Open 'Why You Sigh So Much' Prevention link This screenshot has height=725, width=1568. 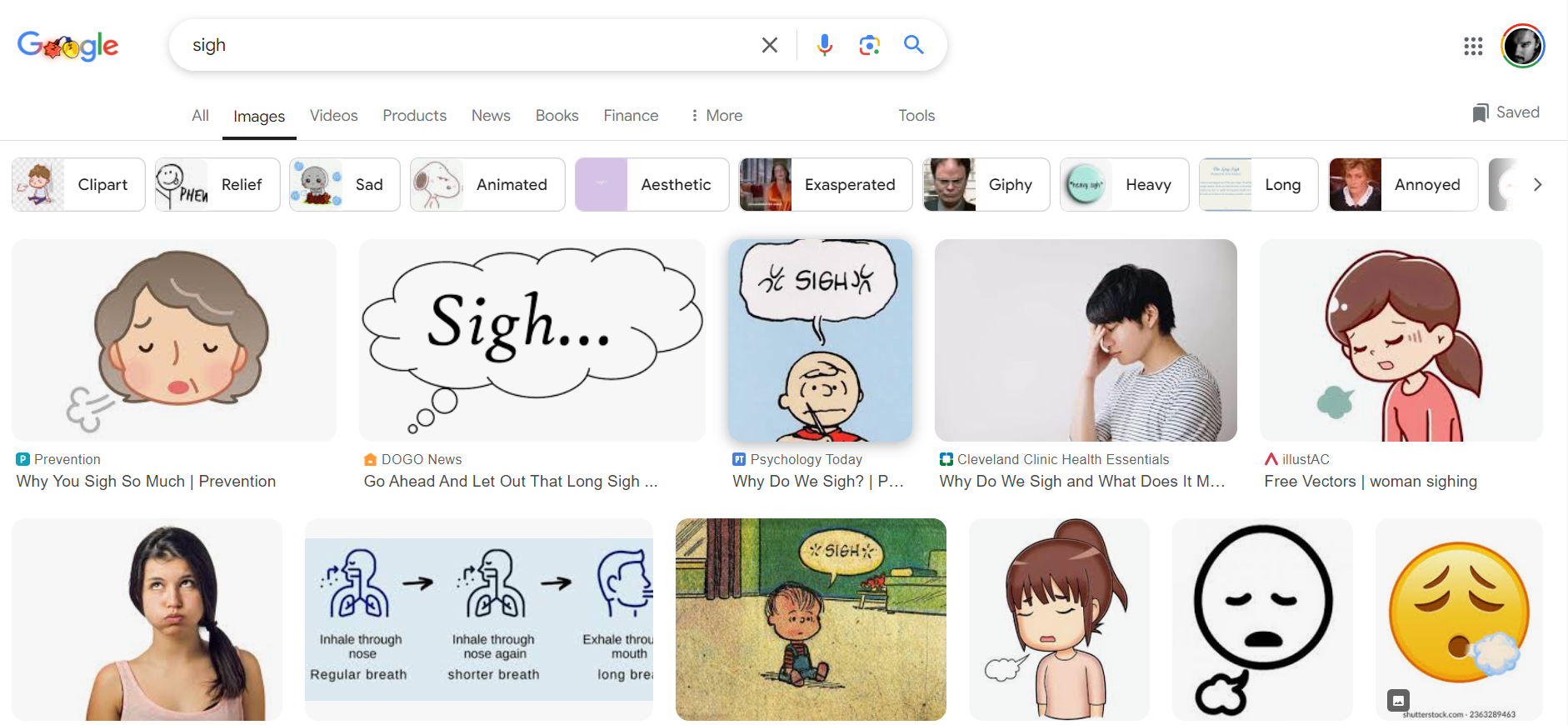[x=146, y=482]
